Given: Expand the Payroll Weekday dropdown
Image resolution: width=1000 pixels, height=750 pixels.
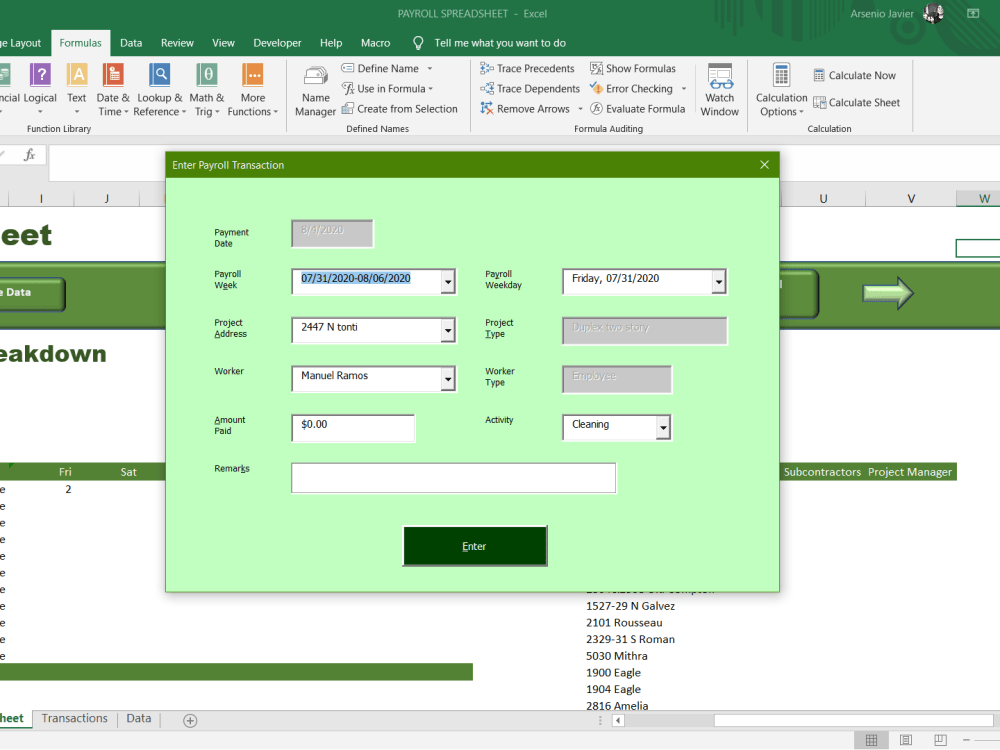Looking at the screenshot, I should 718,281.
